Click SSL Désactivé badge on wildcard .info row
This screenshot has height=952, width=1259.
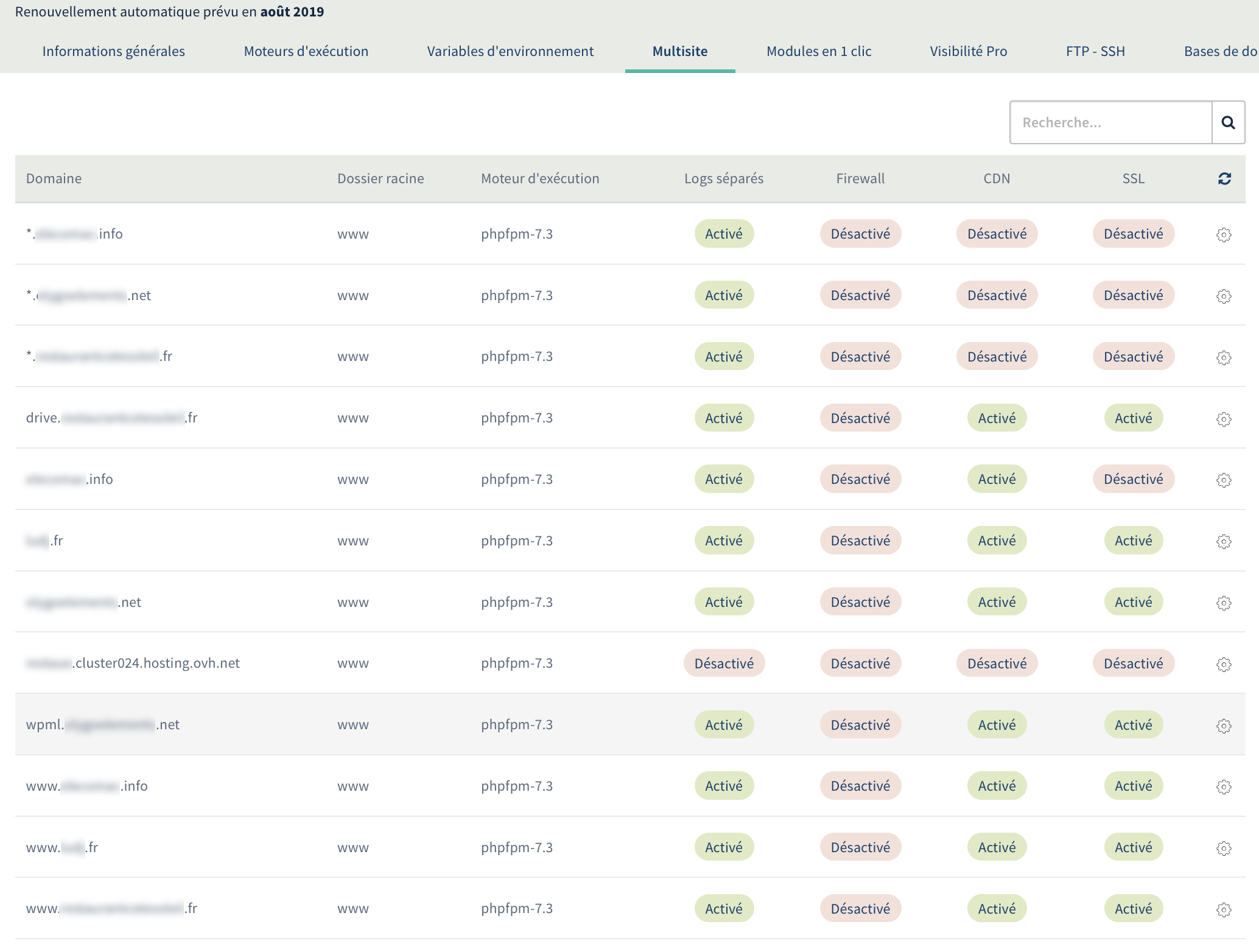point(1133,234)
